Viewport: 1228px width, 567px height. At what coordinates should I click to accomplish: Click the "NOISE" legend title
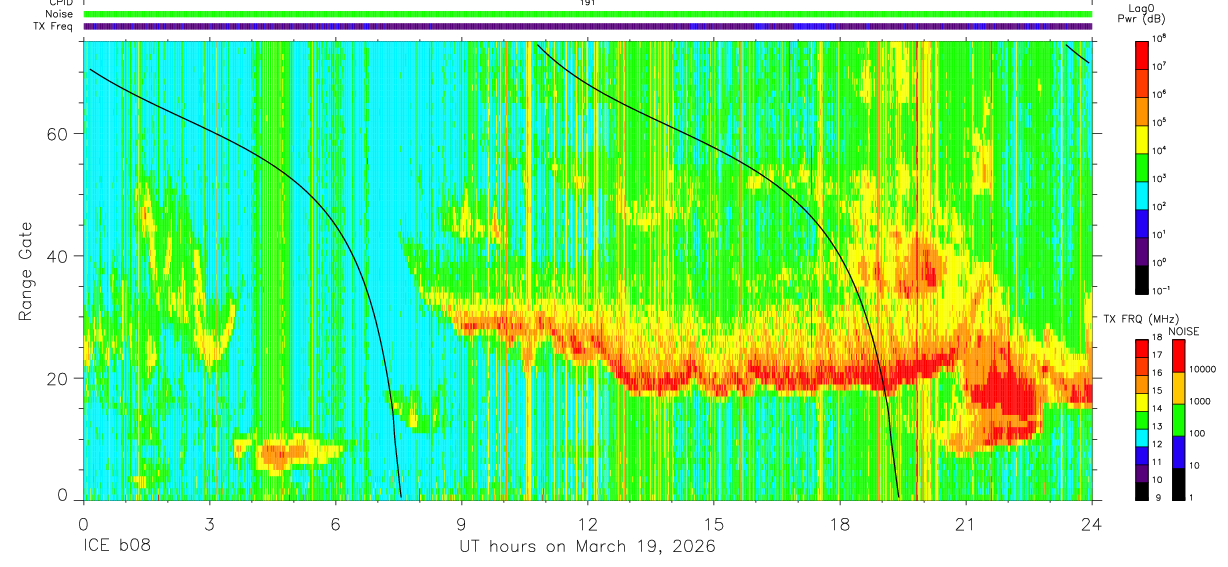point(1183,331)
